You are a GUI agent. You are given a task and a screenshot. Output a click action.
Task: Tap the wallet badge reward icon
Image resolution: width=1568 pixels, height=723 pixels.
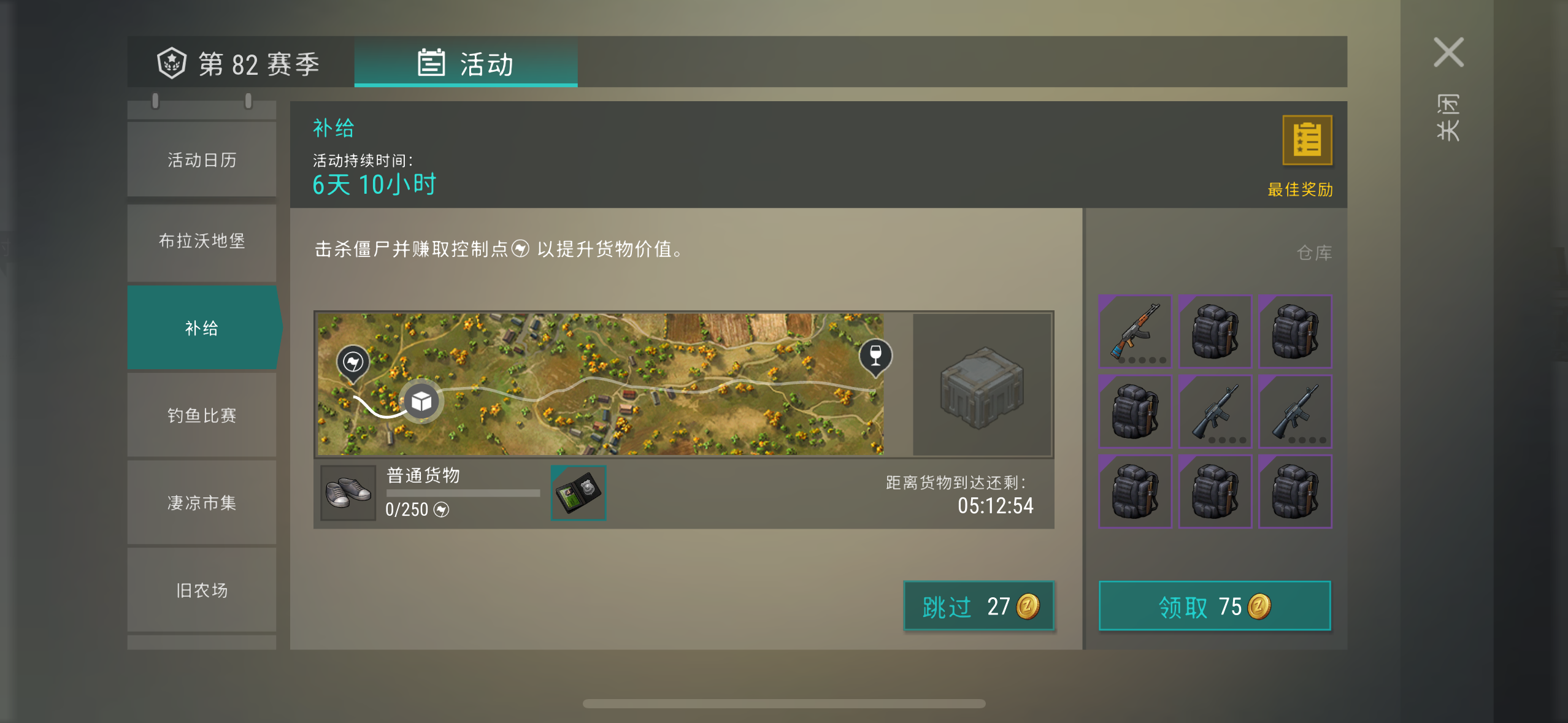(x=578, y=492)
